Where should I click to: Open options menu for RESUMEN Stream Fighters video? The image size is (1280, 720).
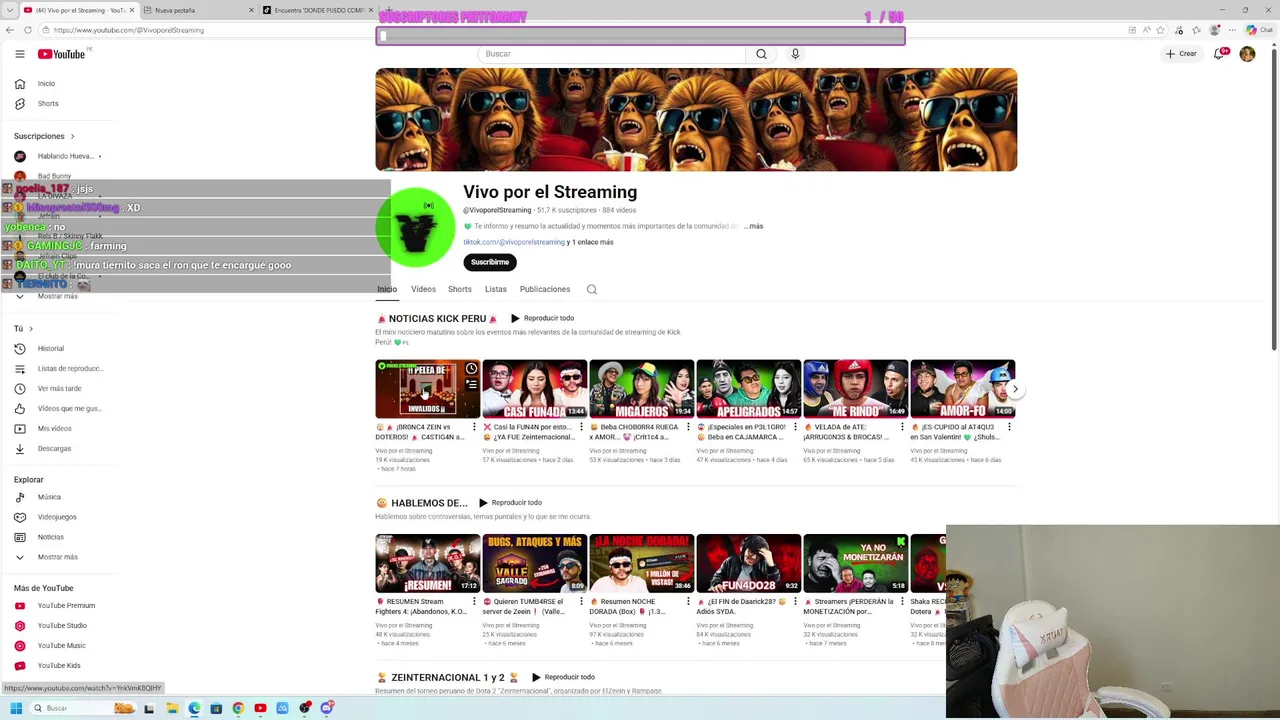click(x=474, y=602)
